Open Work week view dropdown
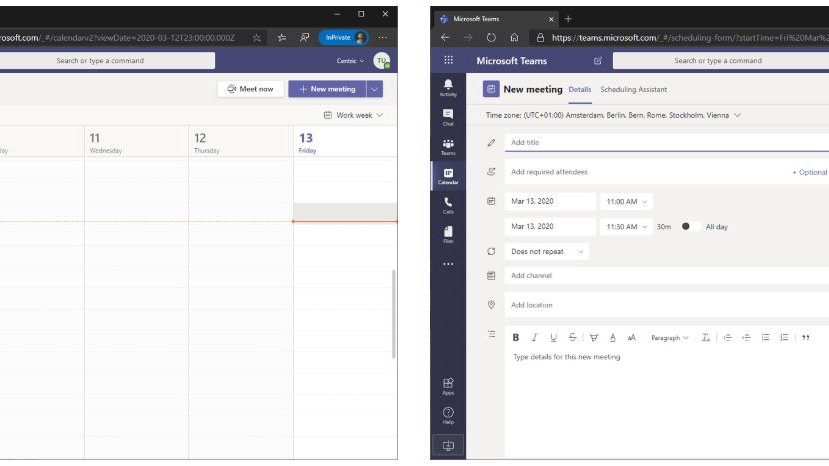 point(353,115)
